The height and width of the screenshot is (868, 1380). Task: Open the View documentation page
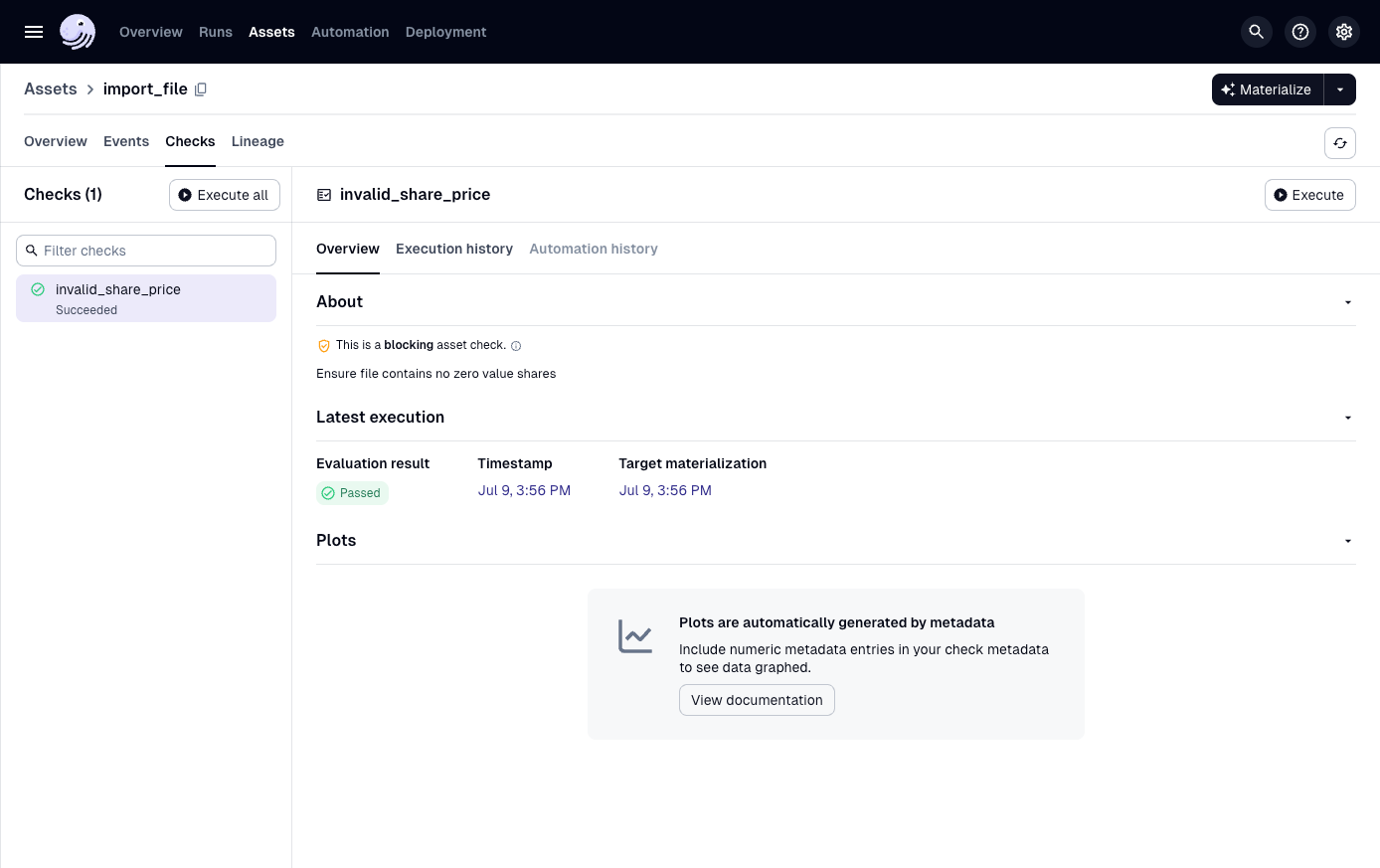pos(757,700)
